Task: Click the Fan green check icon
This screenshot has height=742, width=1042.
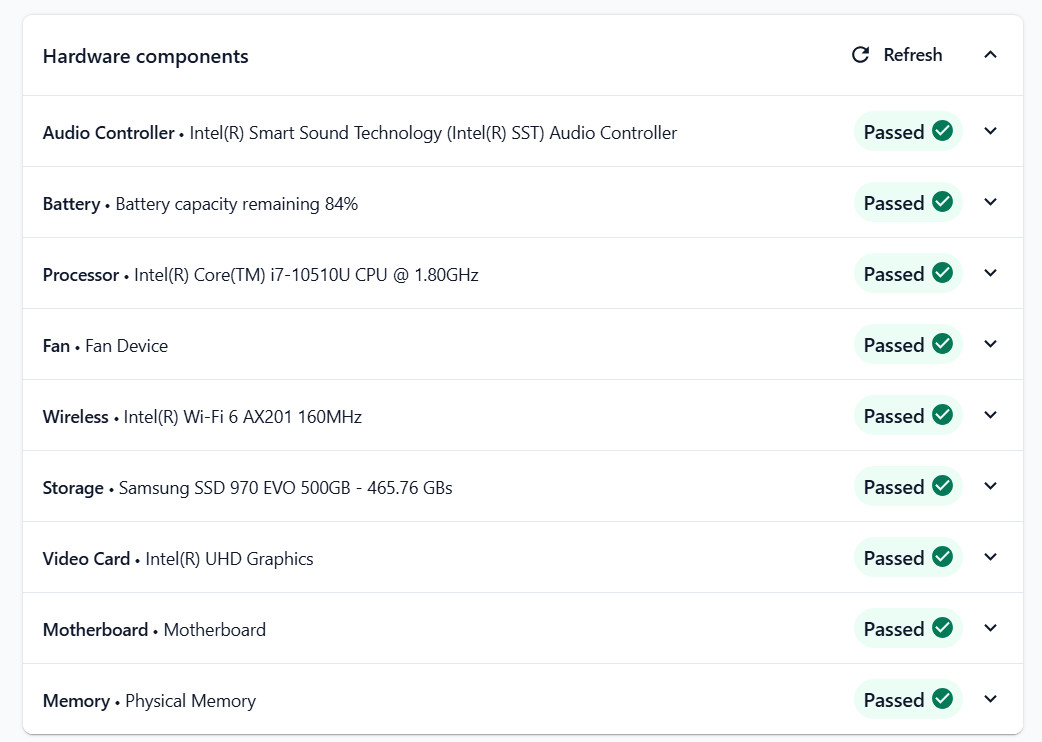Action: [x=942, y=344]
